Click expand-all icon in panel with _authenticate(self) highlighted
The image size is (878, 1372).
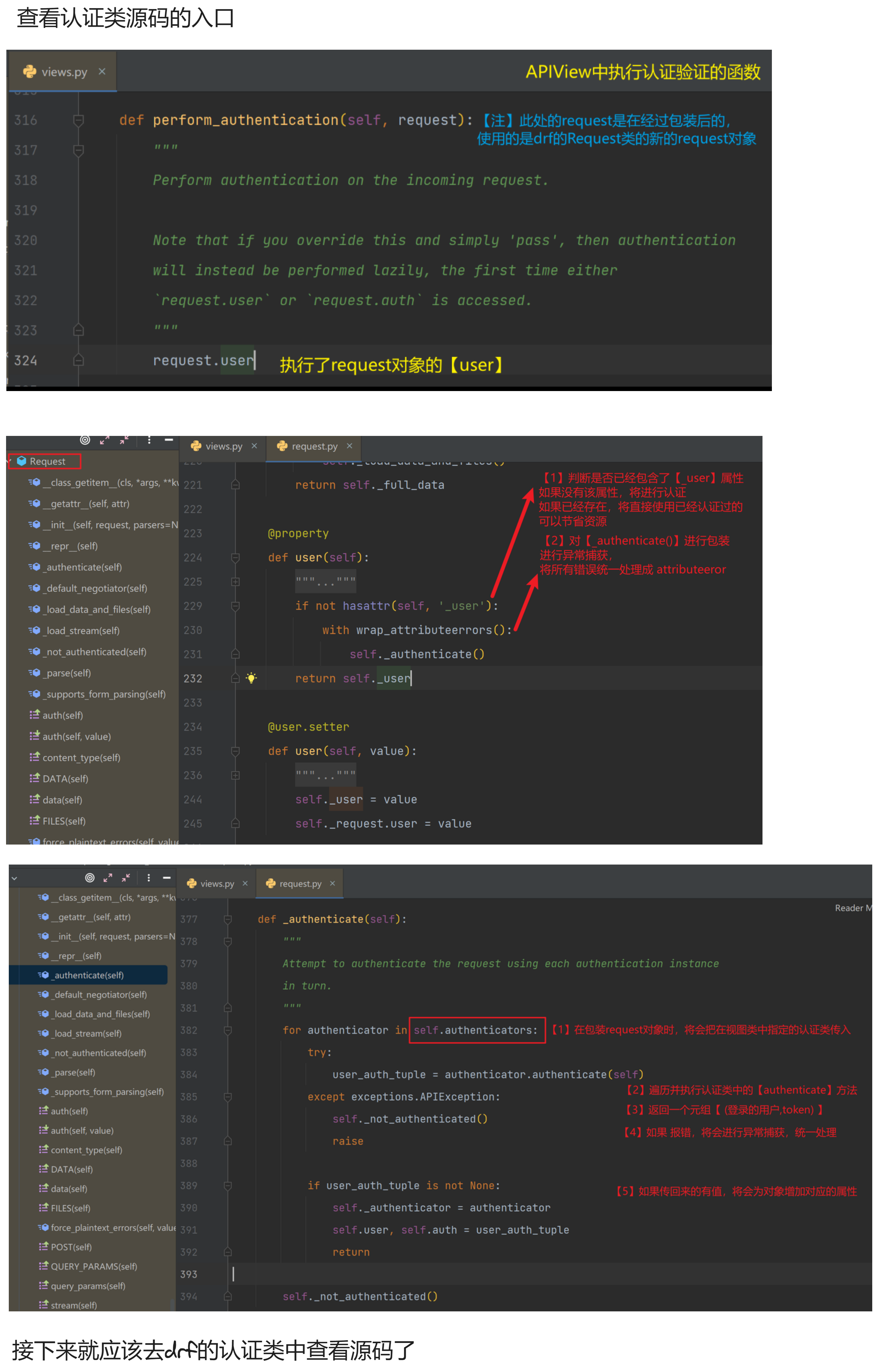pos(107,878)
